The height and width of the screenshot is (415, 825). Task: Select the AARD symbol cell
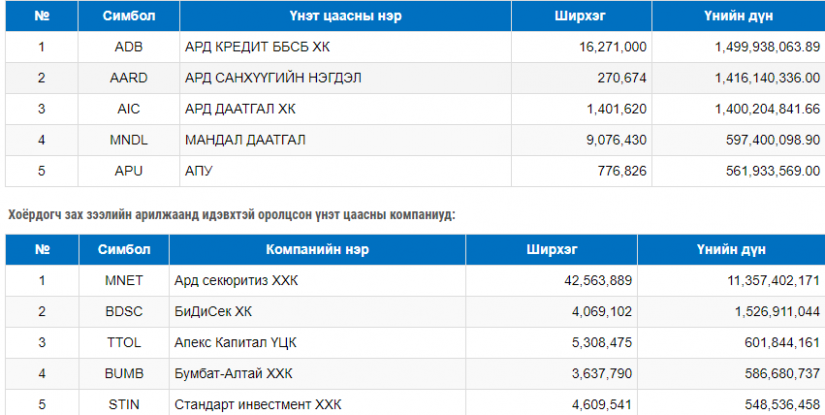[128, 78]
